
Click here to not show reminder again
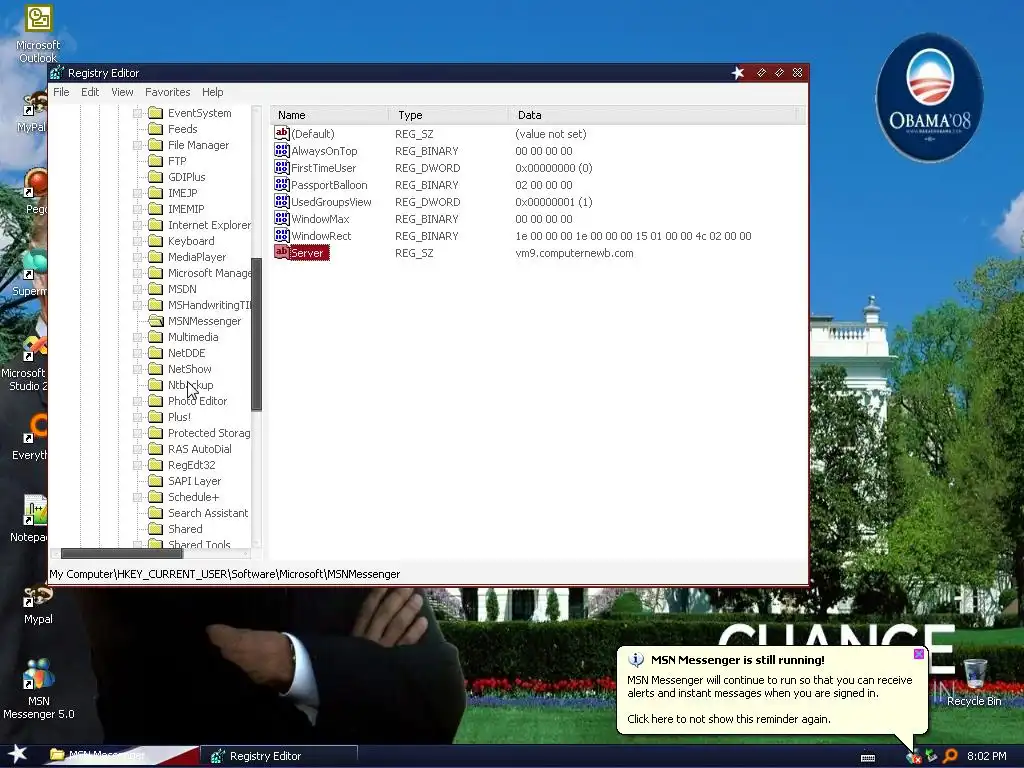coord(729,719)
